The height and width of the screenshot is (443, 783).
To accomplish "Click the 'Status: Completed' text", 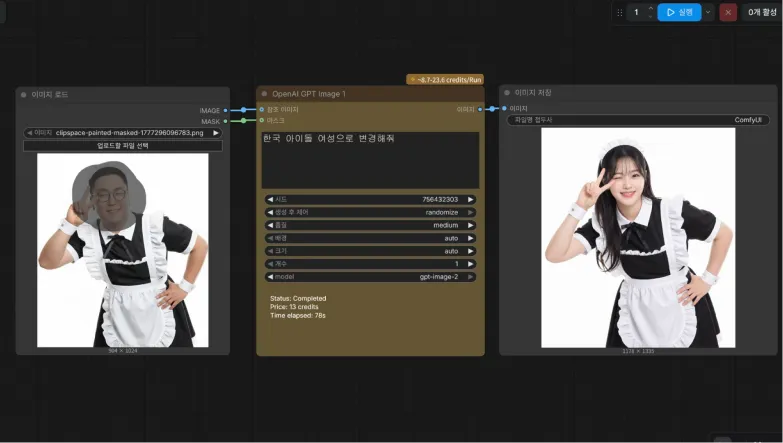I will tap(298, 299).
